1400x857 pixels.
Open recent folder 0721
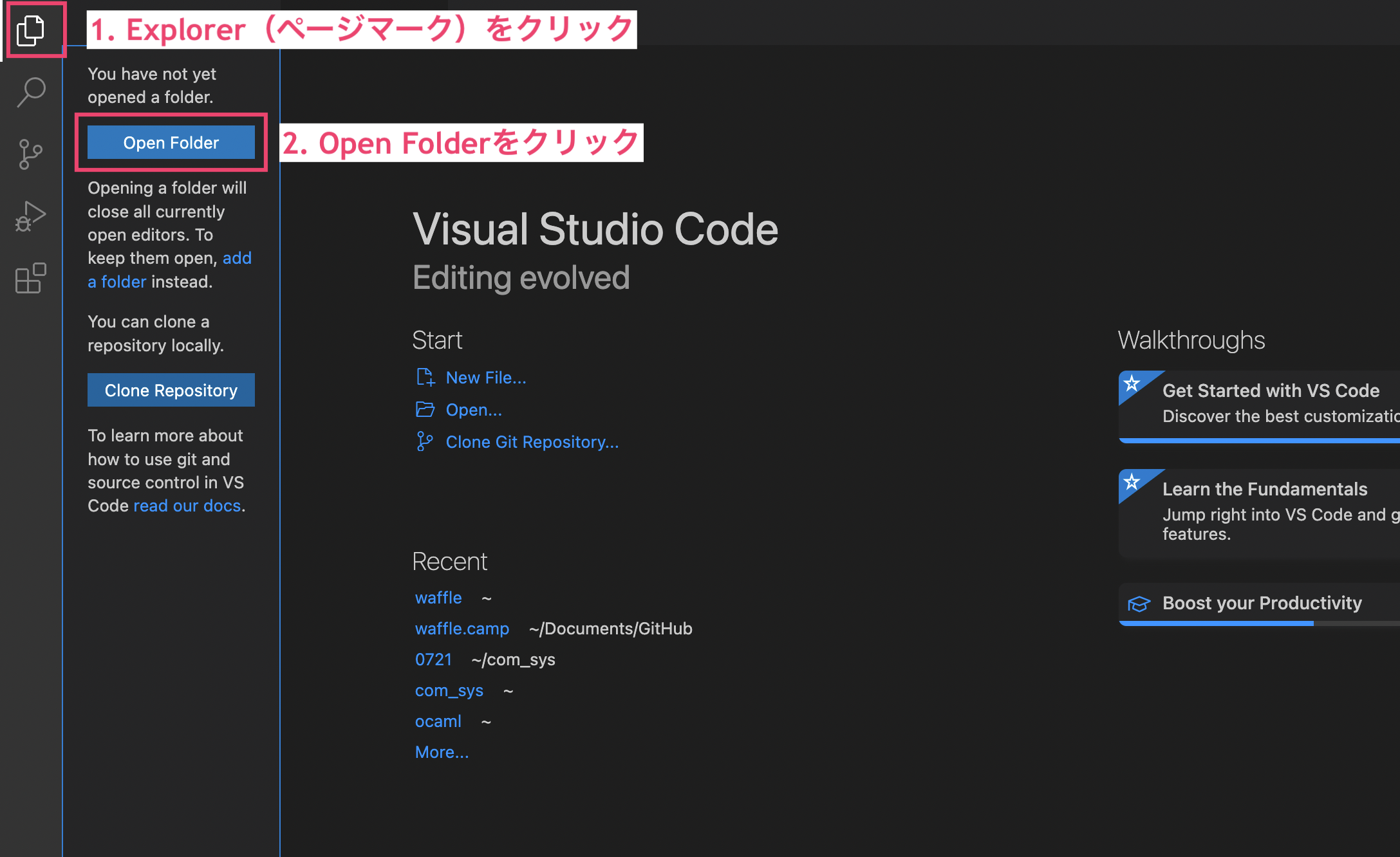pyautogui.click(x=433, y=659)
